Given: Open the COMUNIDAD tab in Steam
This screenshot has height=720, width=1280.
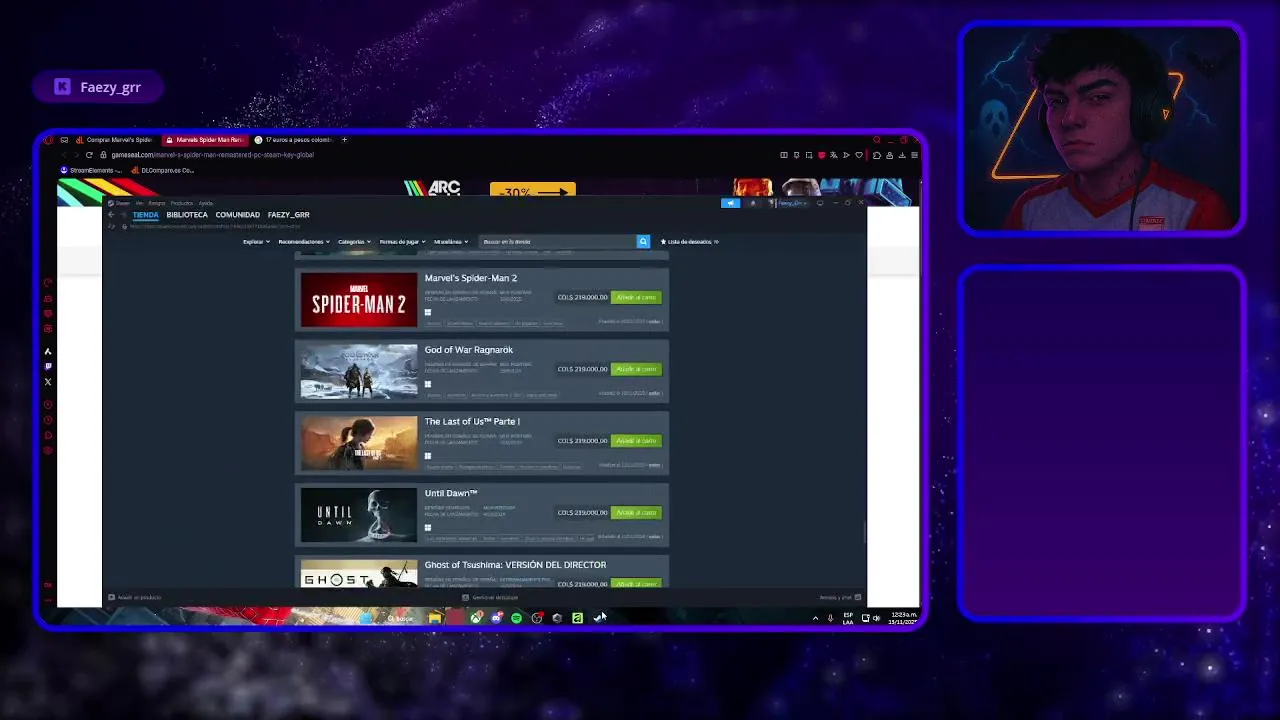Looking at the screenshot, I should pos(238,214).
